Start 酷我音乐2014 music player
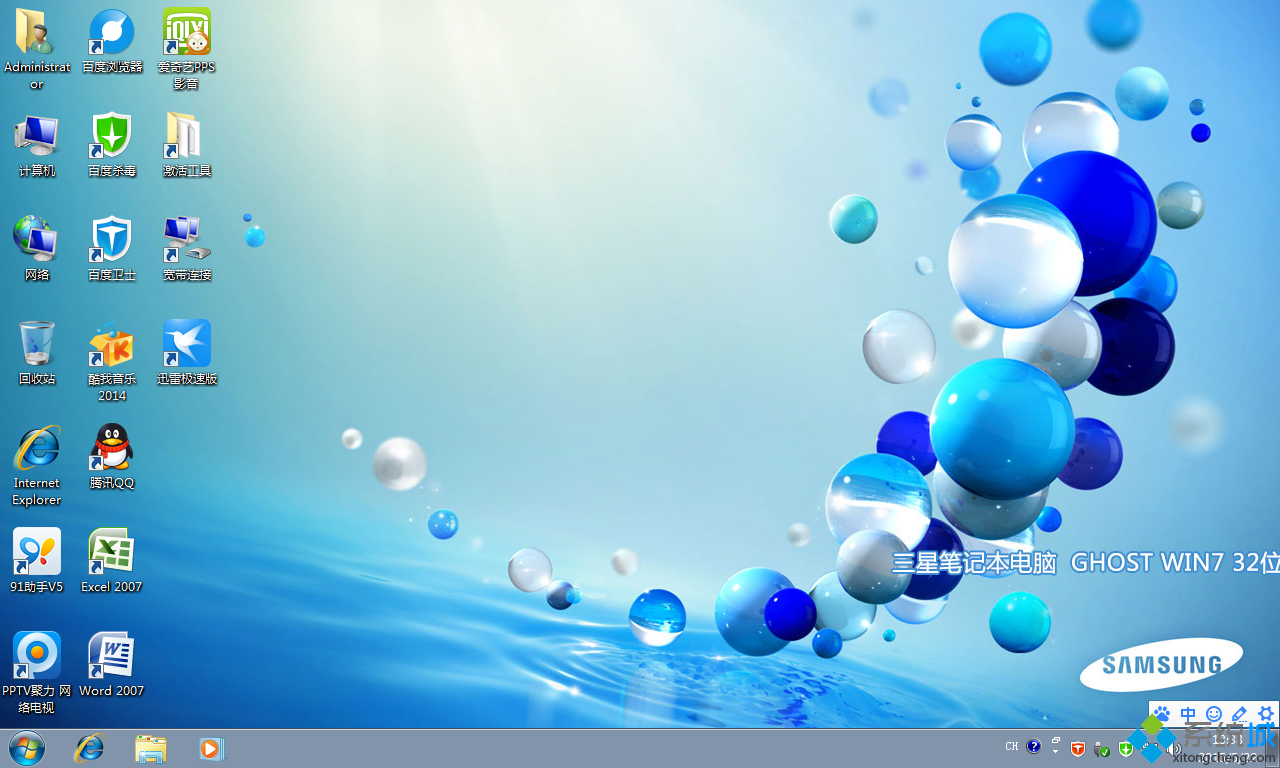1280x768 pixels. [x=111, y=345]
